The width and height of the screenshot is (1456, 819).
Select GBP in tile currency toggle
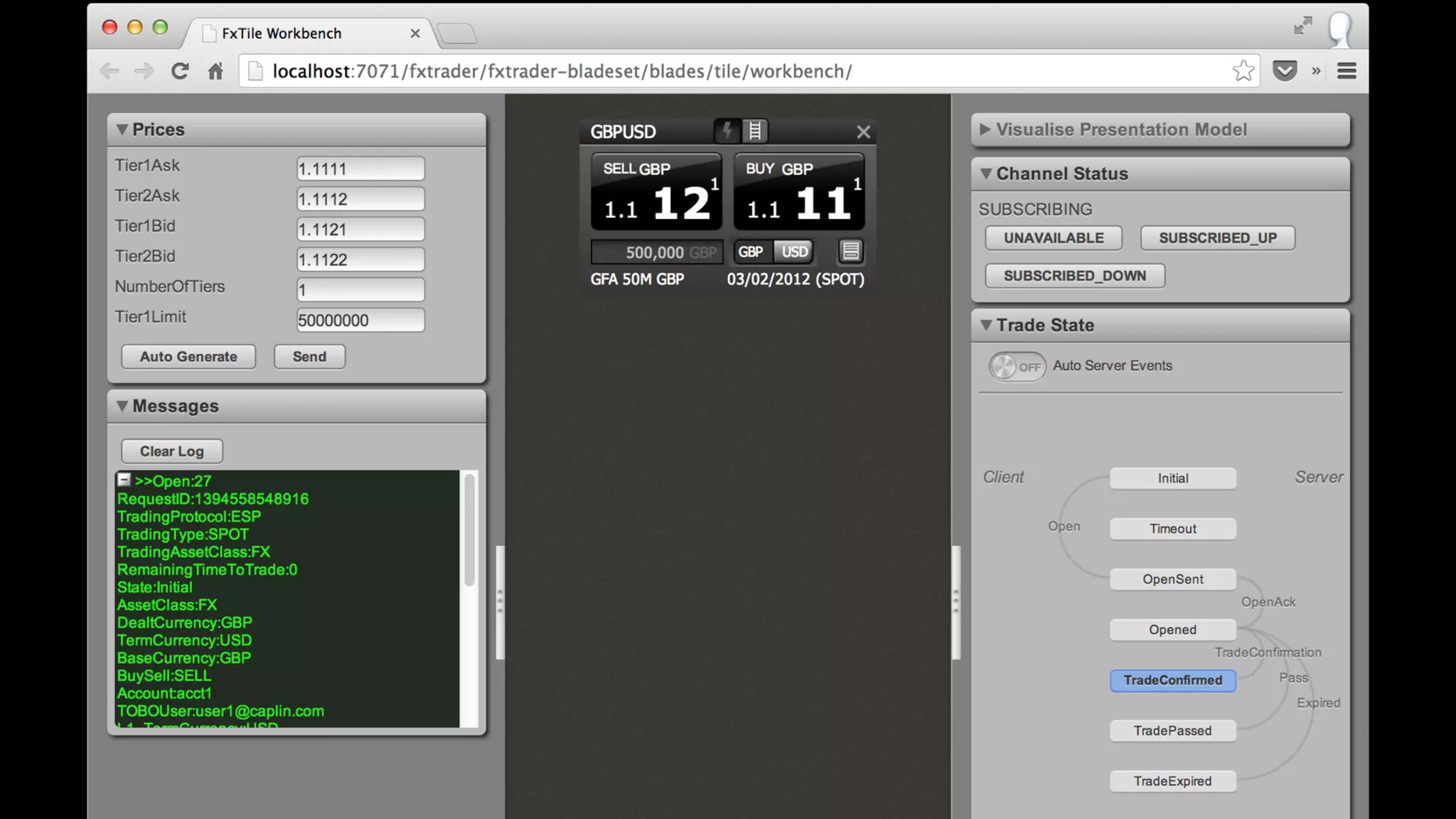[751, 252]
